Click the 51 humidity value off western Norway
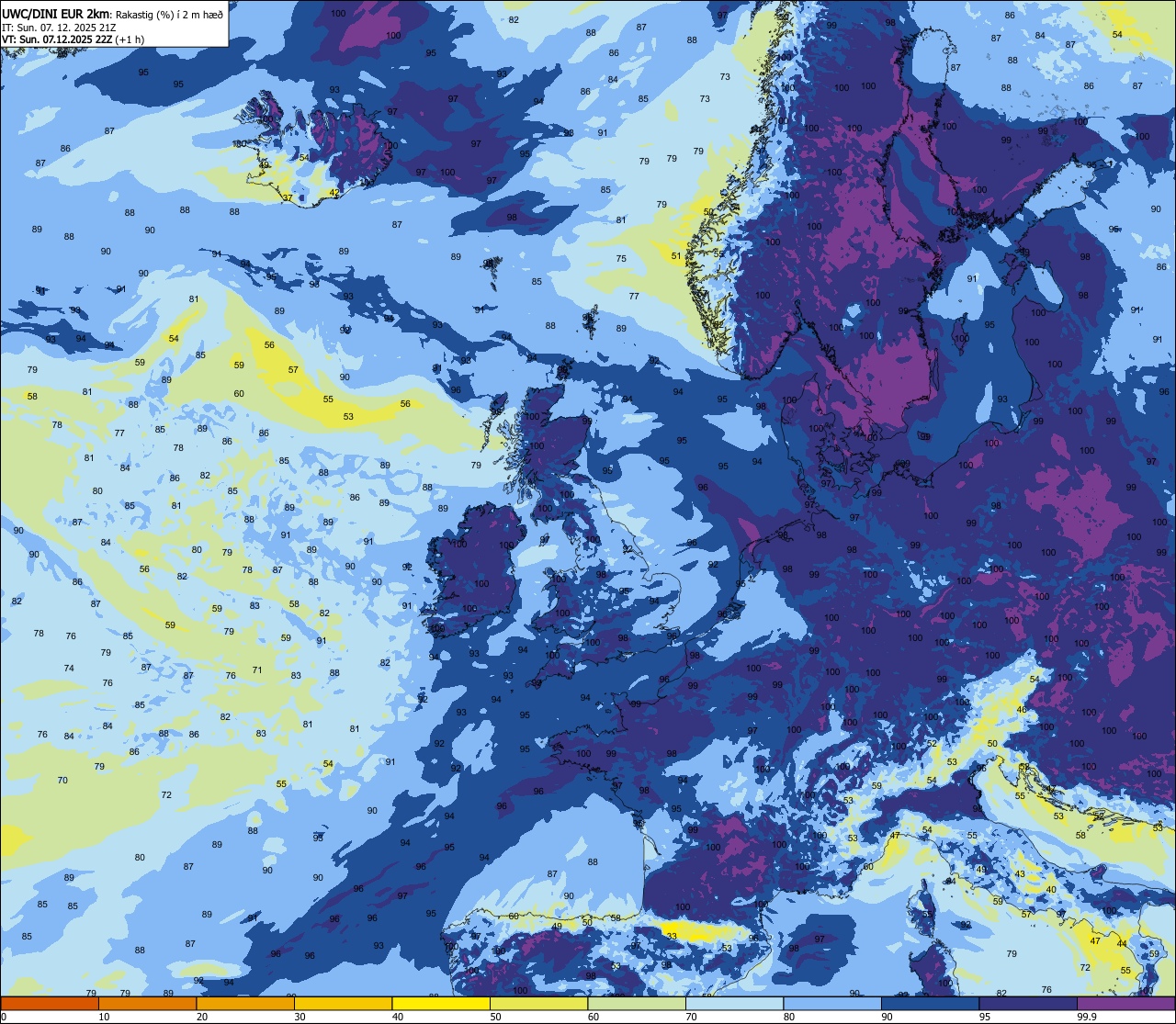This screenshot has height=1024, width=1176. (x=676, y=256)
